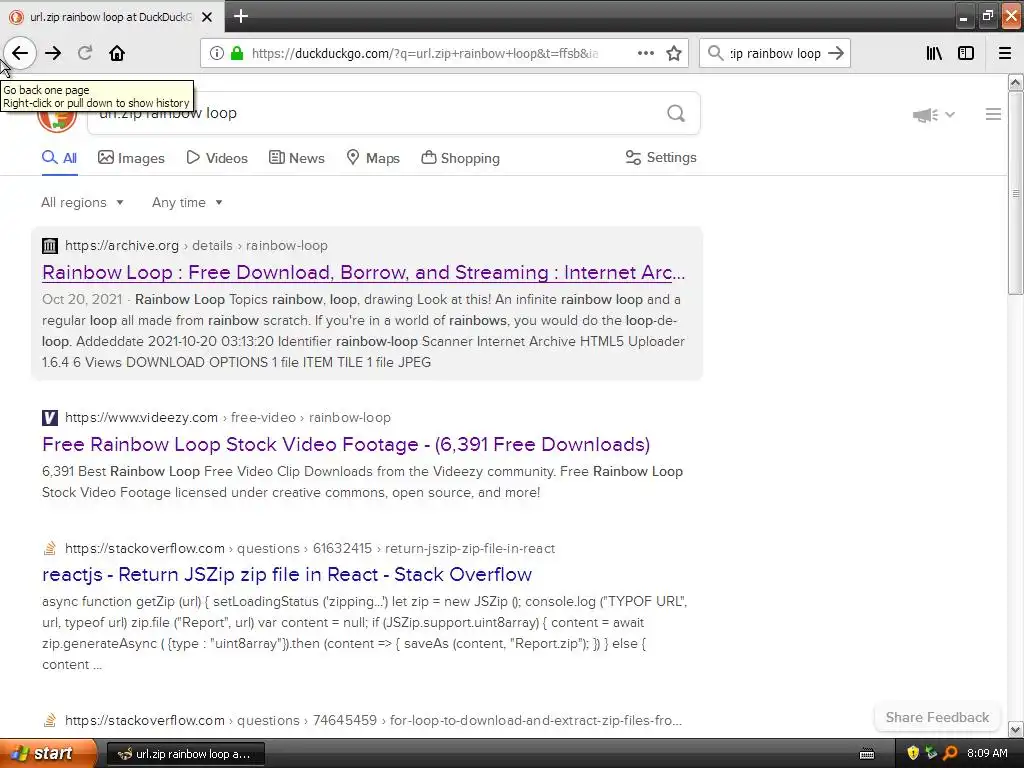Expand the All regions filter

tap(82, 202)
